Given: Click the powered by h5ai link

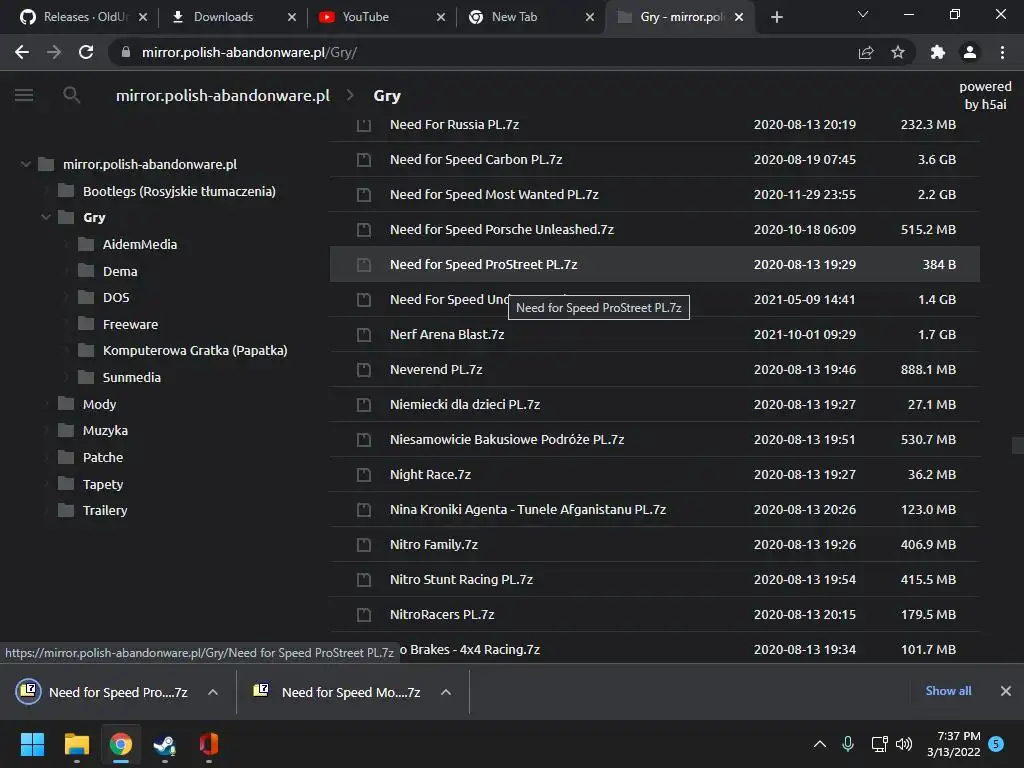Looking at the screenshot, I should pos(985,95).
